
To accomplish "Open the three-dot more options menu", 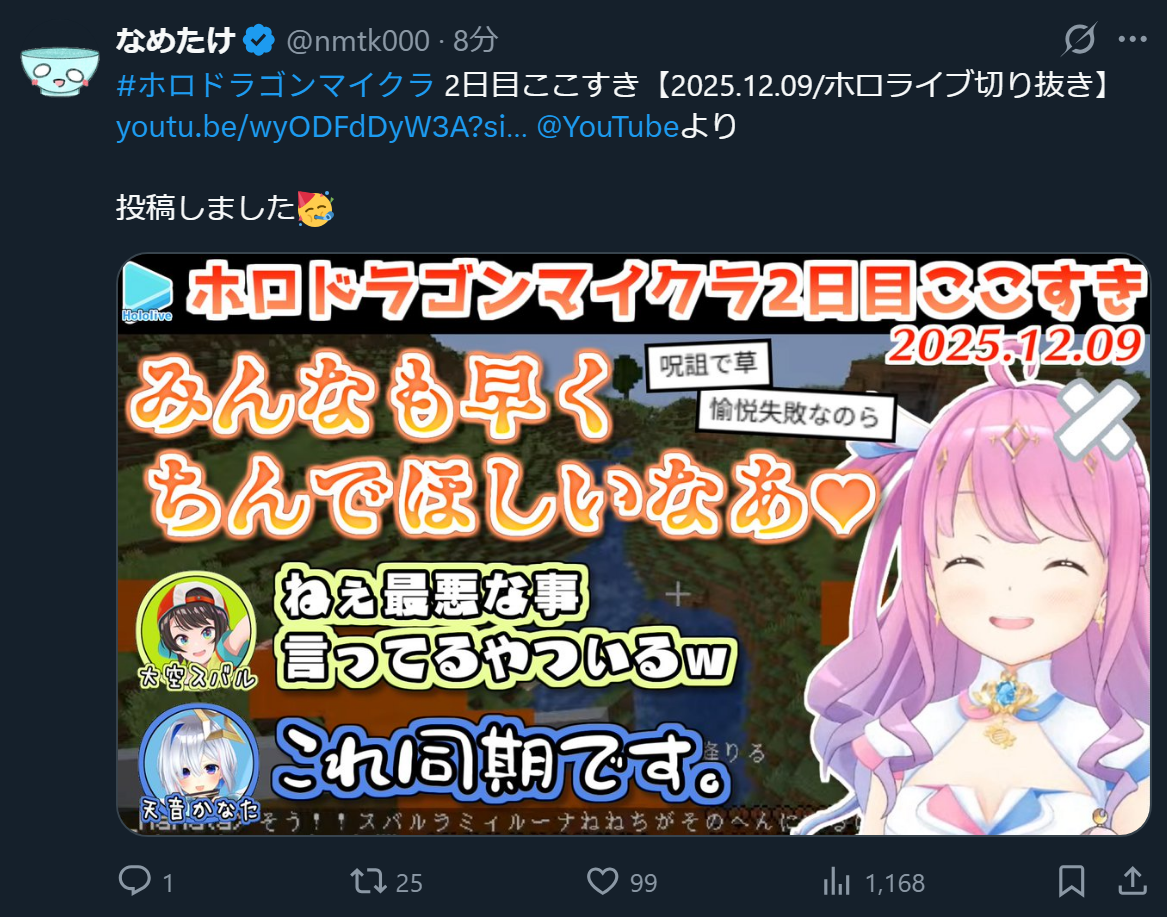I will (x=1132, y=39).
